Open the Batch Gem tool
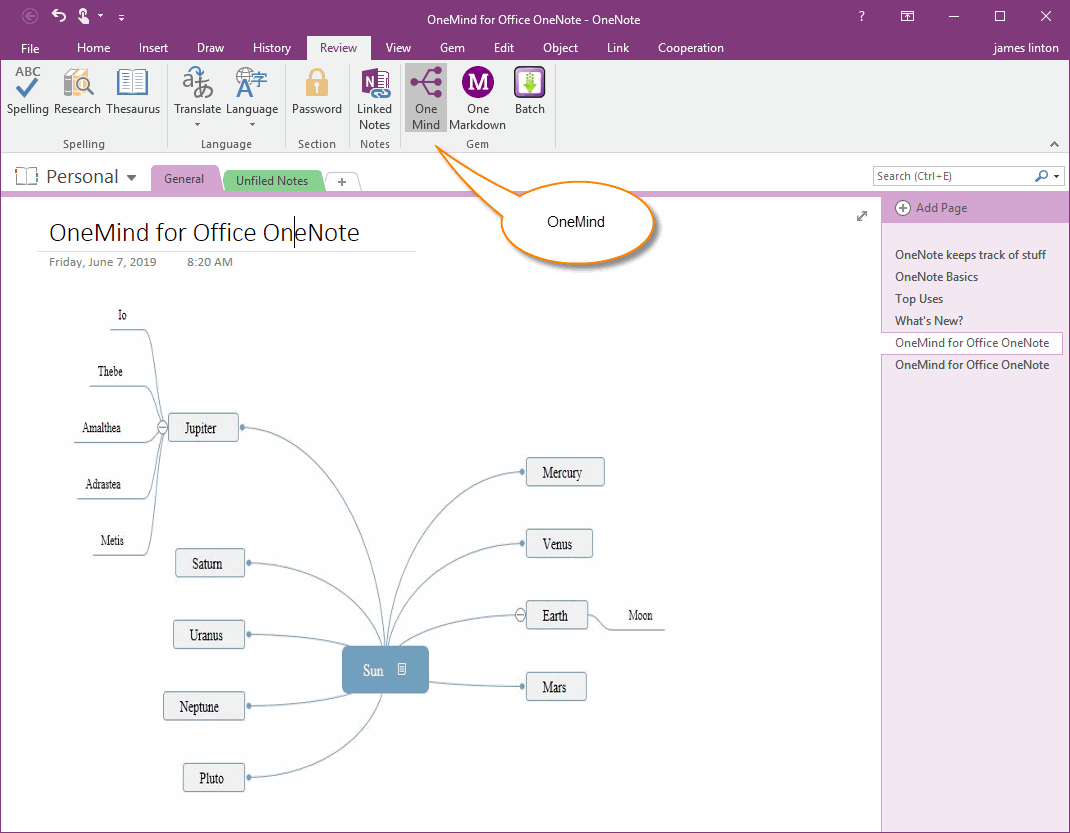The height and width of the screenshot is (833, 1070). click(530, 91)
